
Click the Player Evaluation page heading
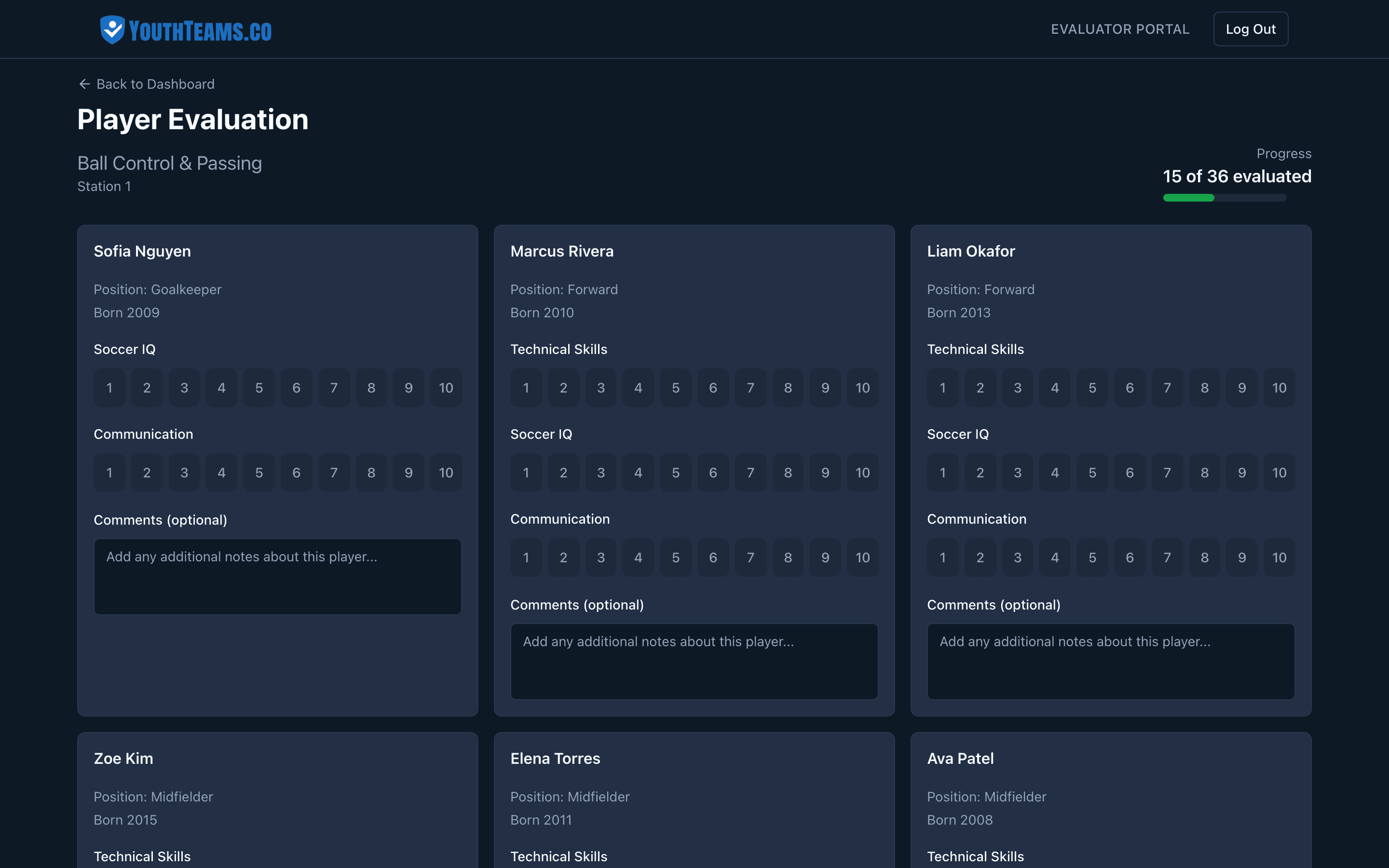coord(193,120)
